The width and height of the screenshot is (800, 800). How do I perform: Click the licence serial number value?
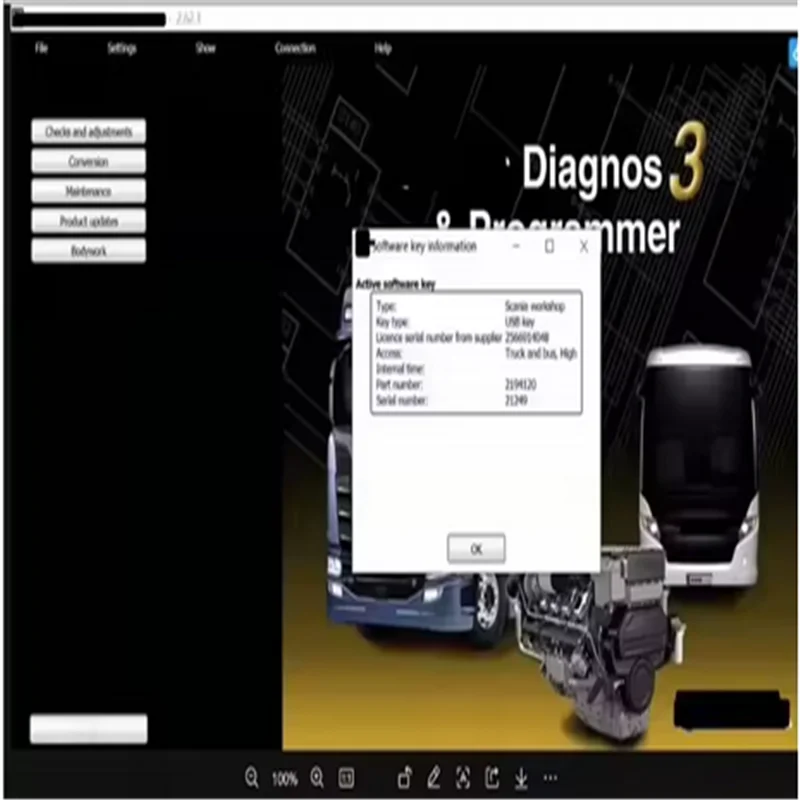click(x=527, y=338)
